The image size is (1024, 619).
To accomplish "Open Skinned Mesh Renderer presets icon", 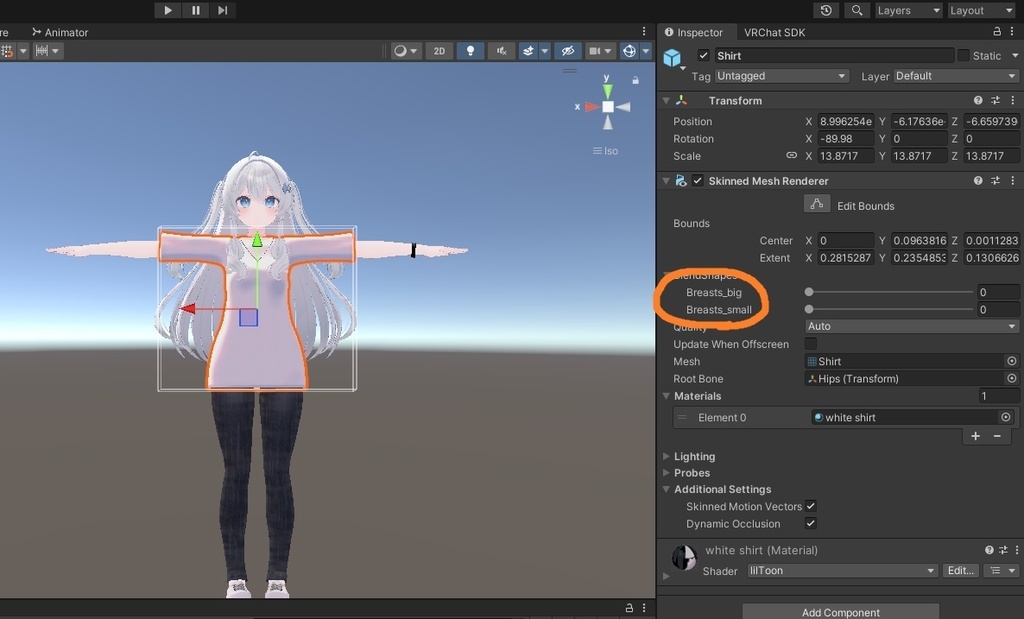I will (995, 181).
